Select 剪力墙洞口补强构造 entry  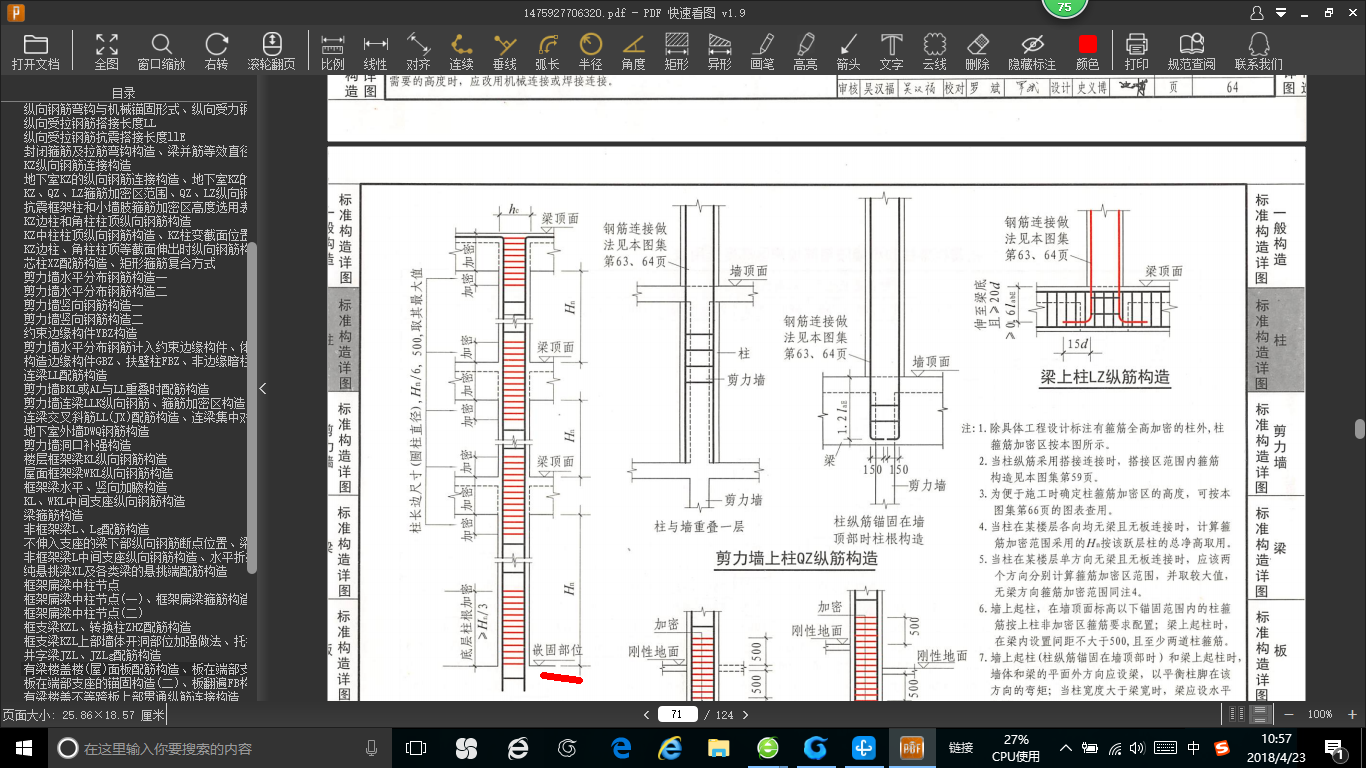pos(77,445)
